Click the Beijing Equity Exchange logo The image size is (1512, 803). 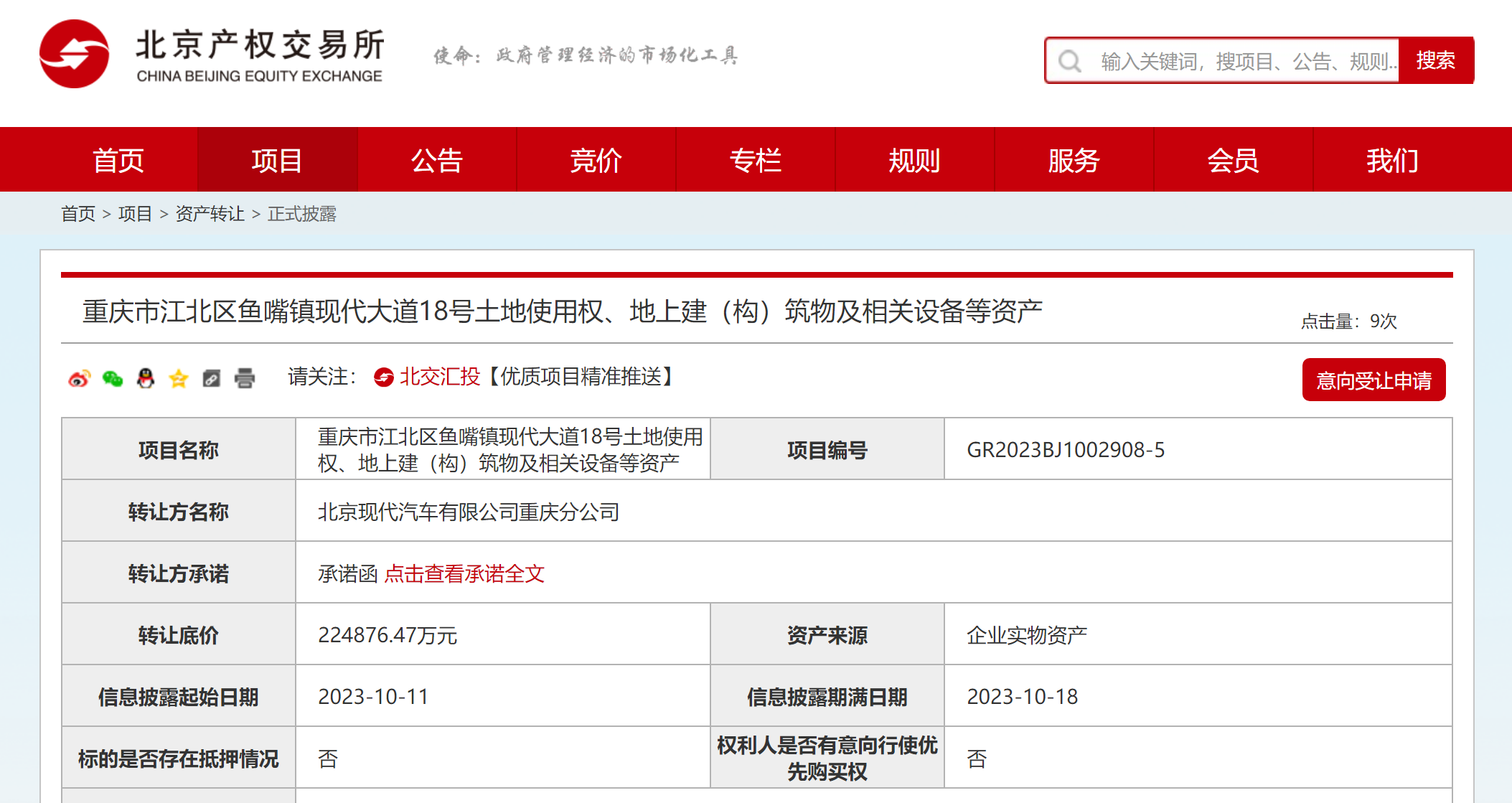click(x=75, y=55)
